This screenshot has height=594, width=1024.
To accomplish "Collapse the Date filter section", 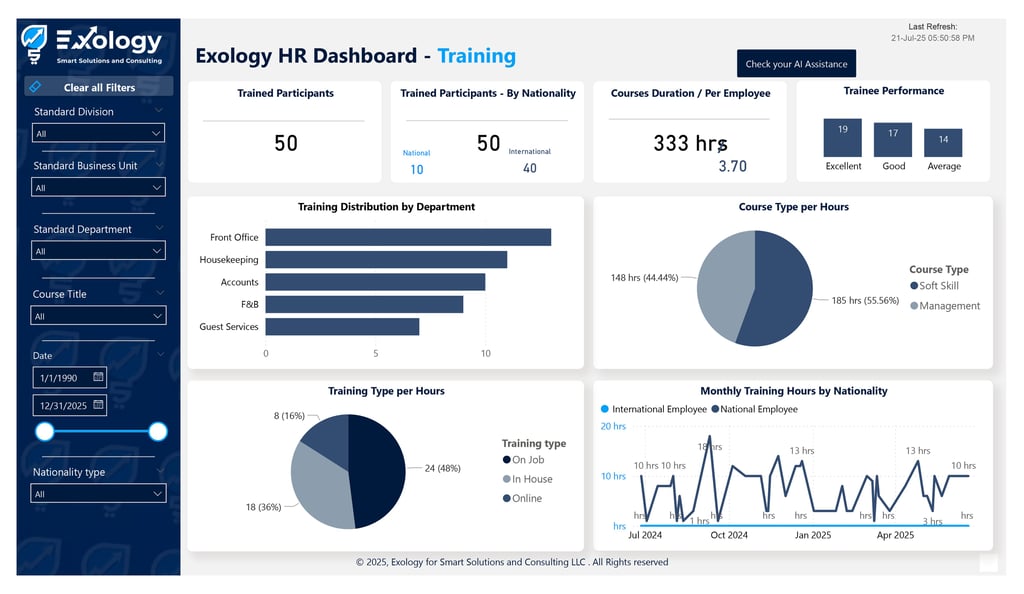I will (x=158, y=355).
